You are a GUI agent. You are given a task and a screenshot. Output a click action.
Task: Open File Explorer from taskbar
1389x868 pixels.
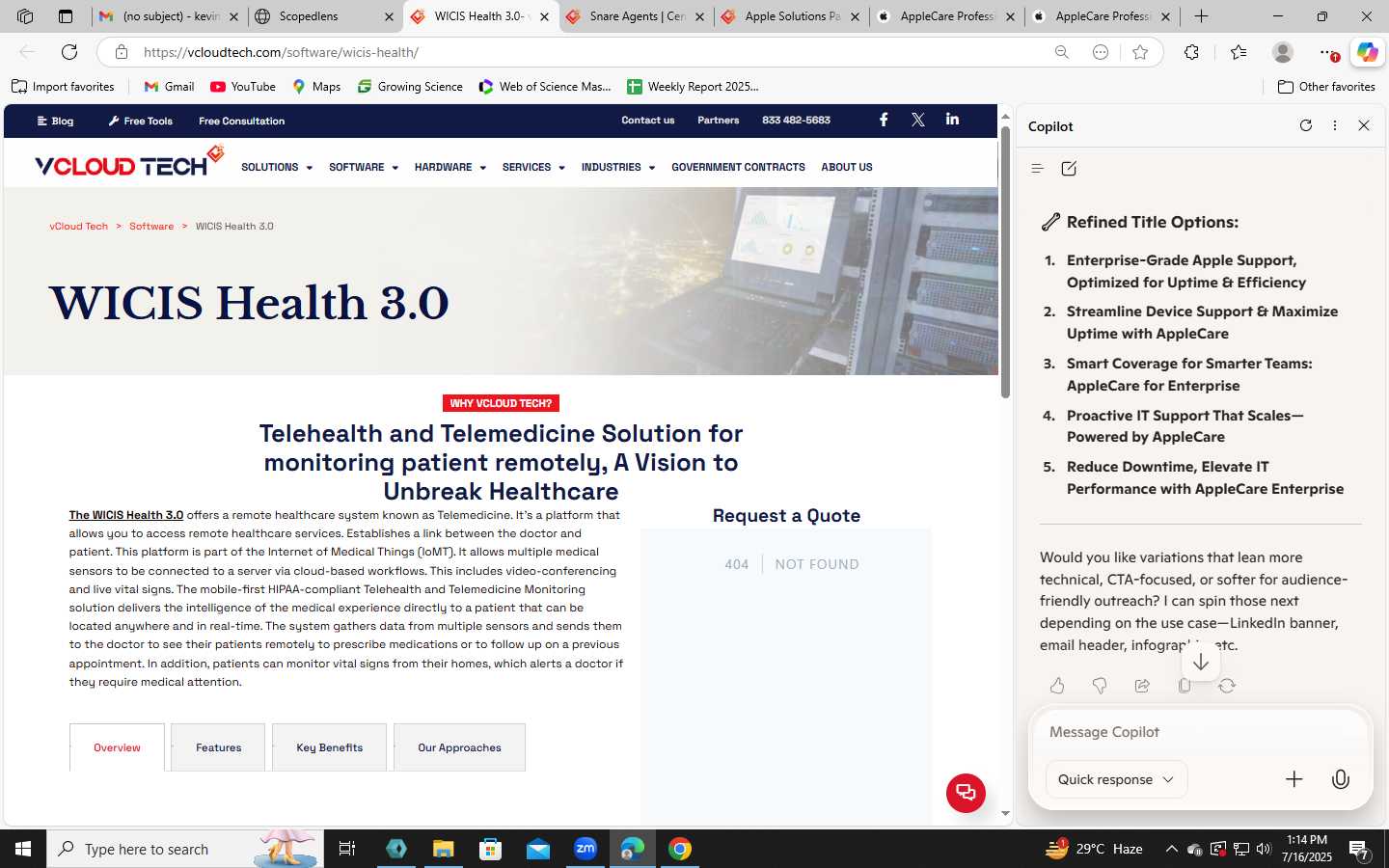coord(443,849)
